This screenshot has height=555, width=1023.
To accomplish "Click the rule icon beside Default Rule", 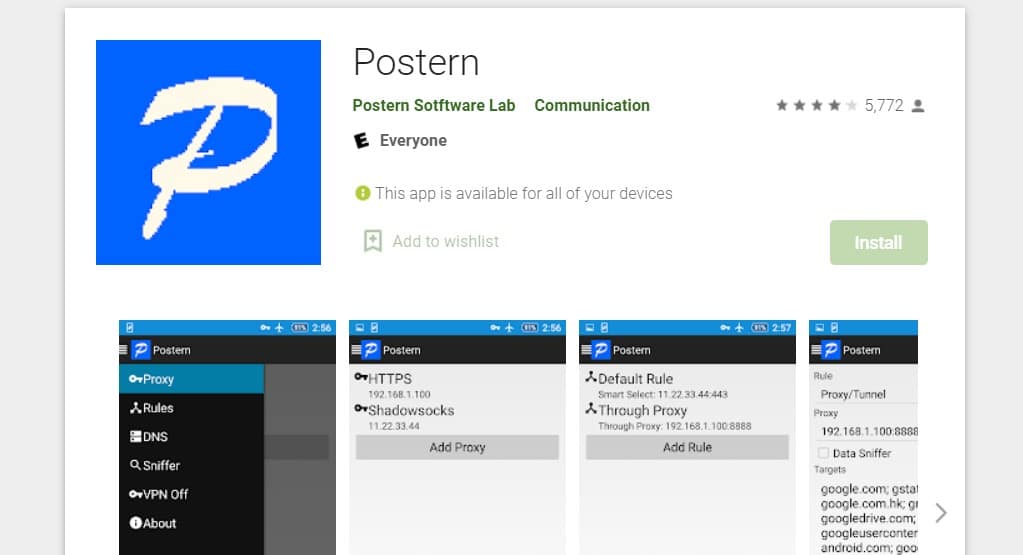I will [x=590, y=376].
